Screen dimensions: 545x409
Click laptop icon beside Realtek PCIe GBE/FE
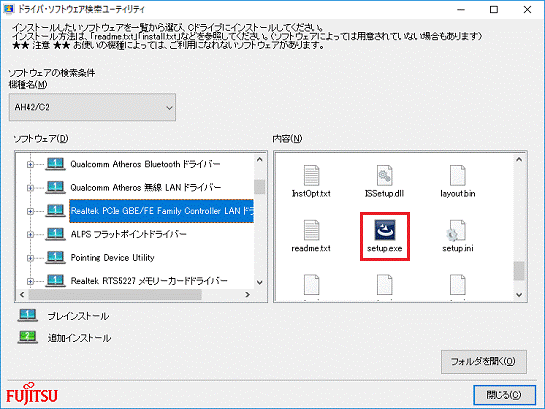(55, 211)
